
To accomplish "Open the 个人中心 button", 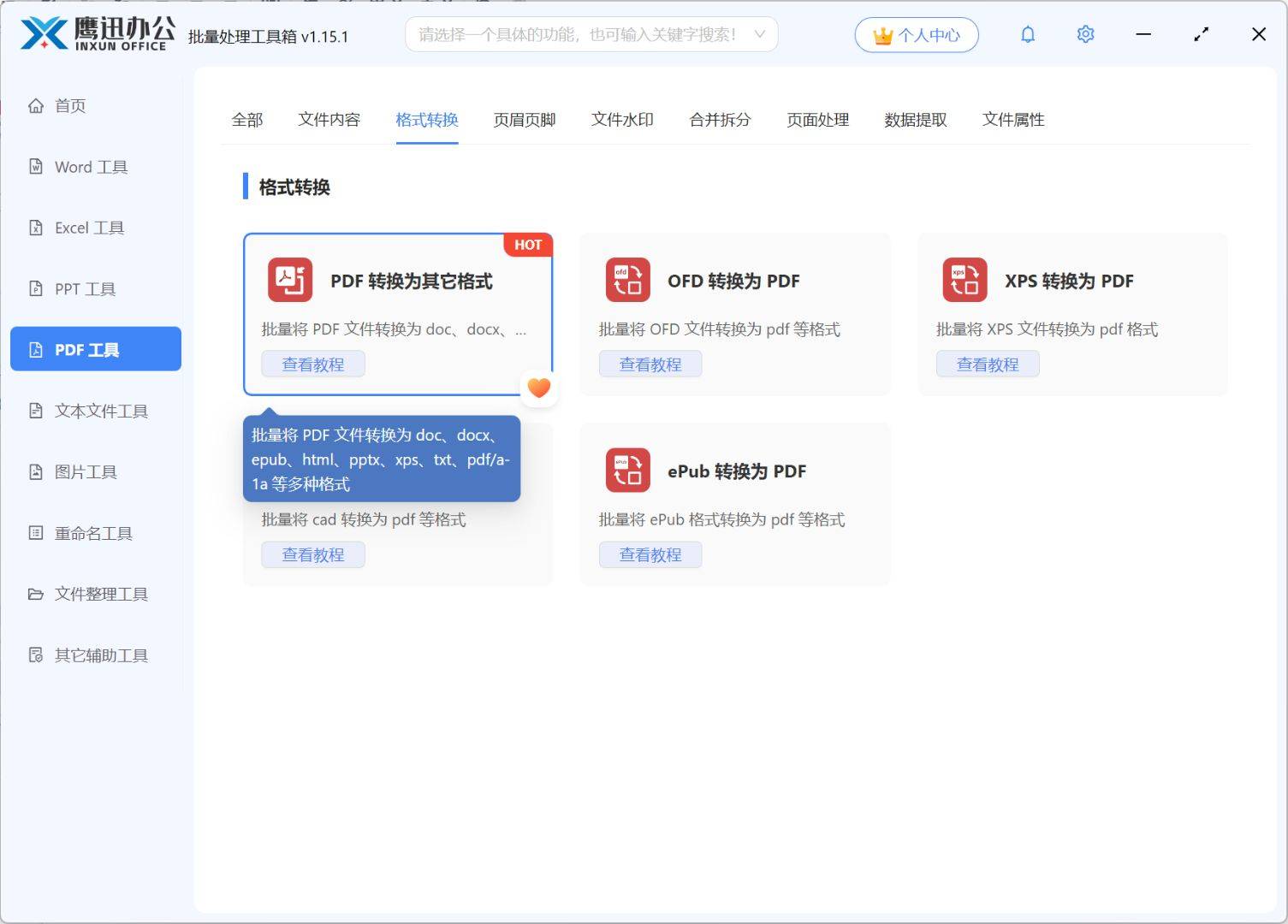I will click(x=917, y=35).
